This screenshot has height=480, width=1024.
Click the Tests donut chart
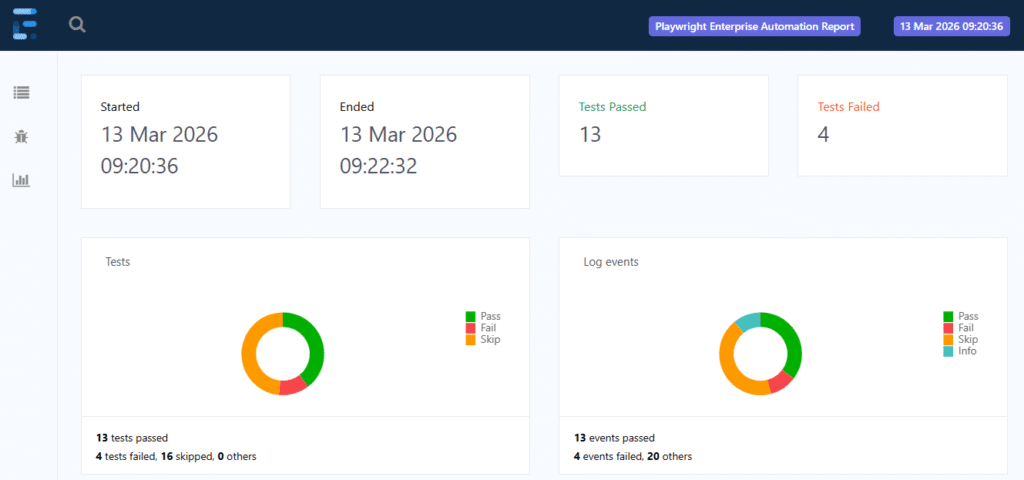click(x=283, y=353)
